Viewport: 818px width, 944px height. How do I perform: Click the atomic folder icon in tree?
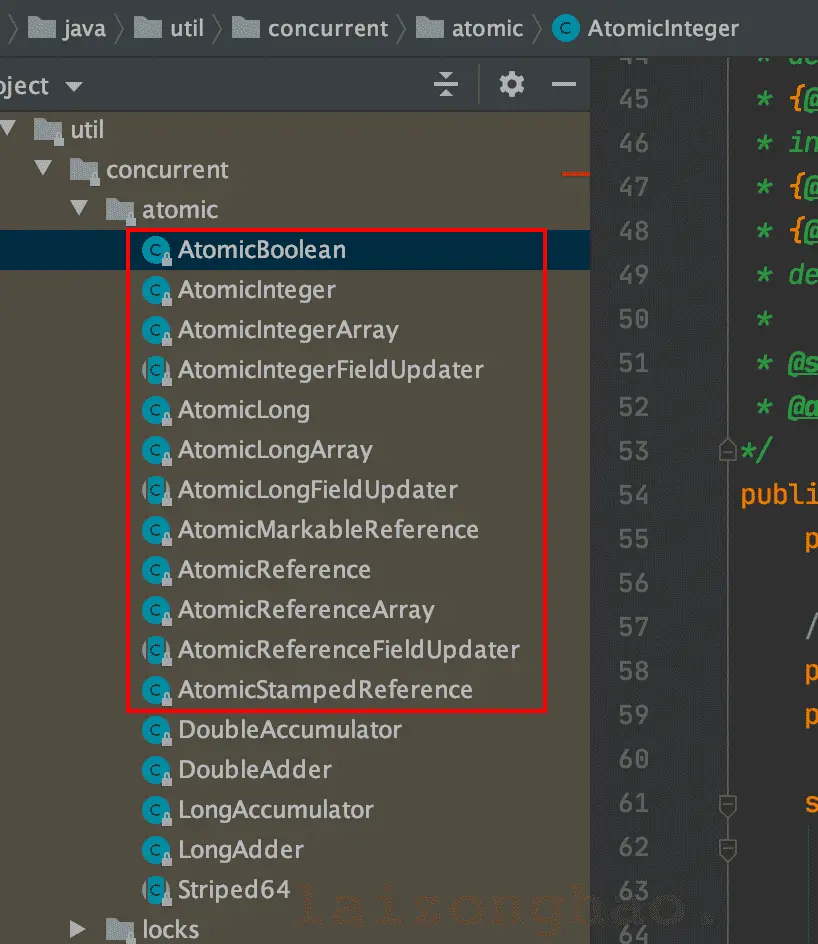coord(120,211)
